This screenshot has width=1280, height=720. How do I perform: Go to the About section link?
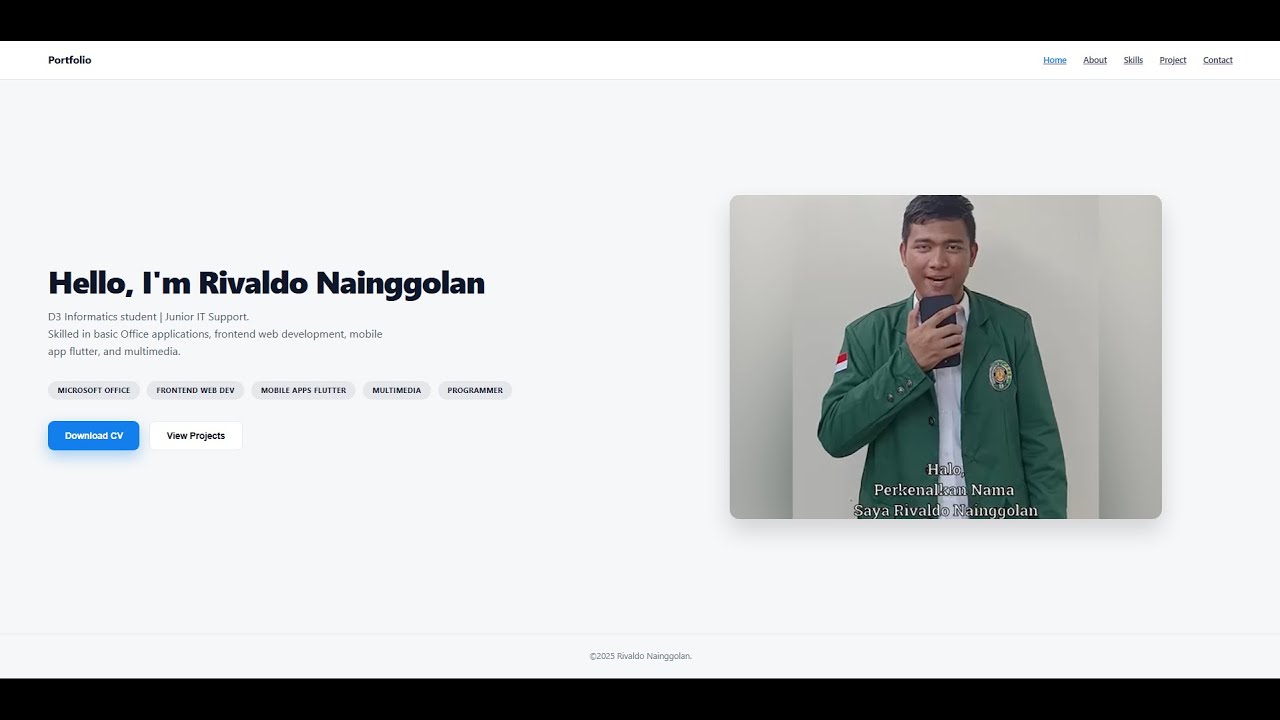point(1095,60)
